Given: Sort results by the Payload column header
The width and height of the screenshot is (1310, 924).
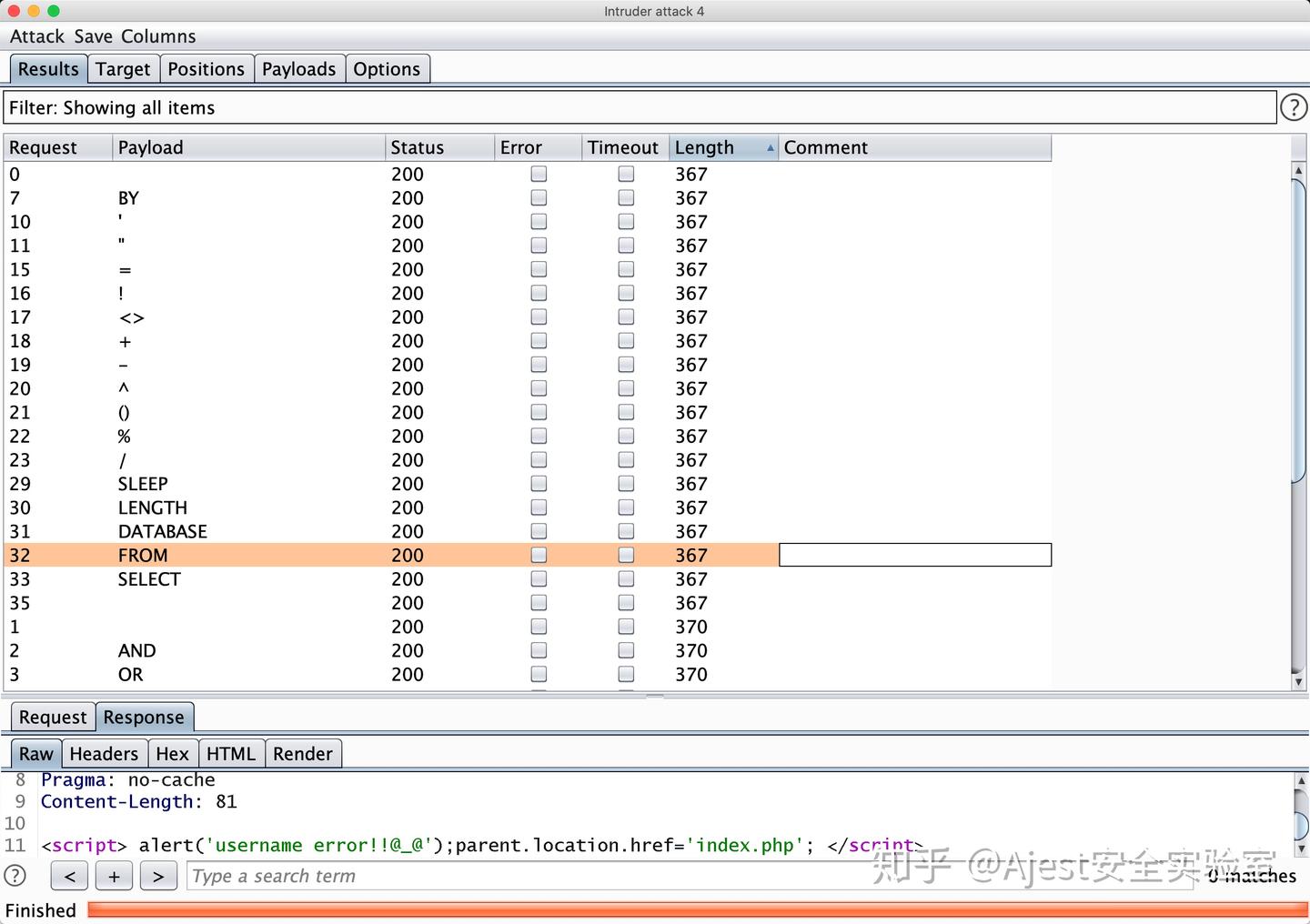Looking at the screenshot, I should coord(248,147).
